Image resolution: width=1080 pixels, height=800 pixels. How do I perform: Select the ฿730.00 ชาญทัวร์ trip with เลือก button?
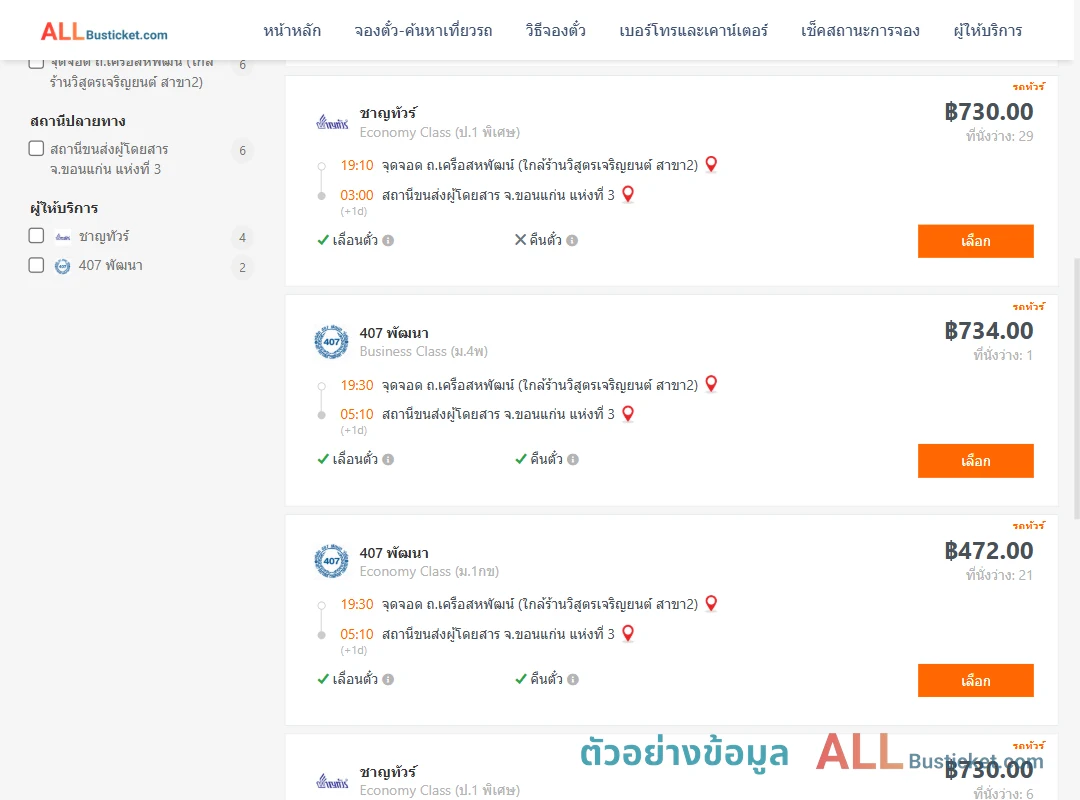click(975, 241)
